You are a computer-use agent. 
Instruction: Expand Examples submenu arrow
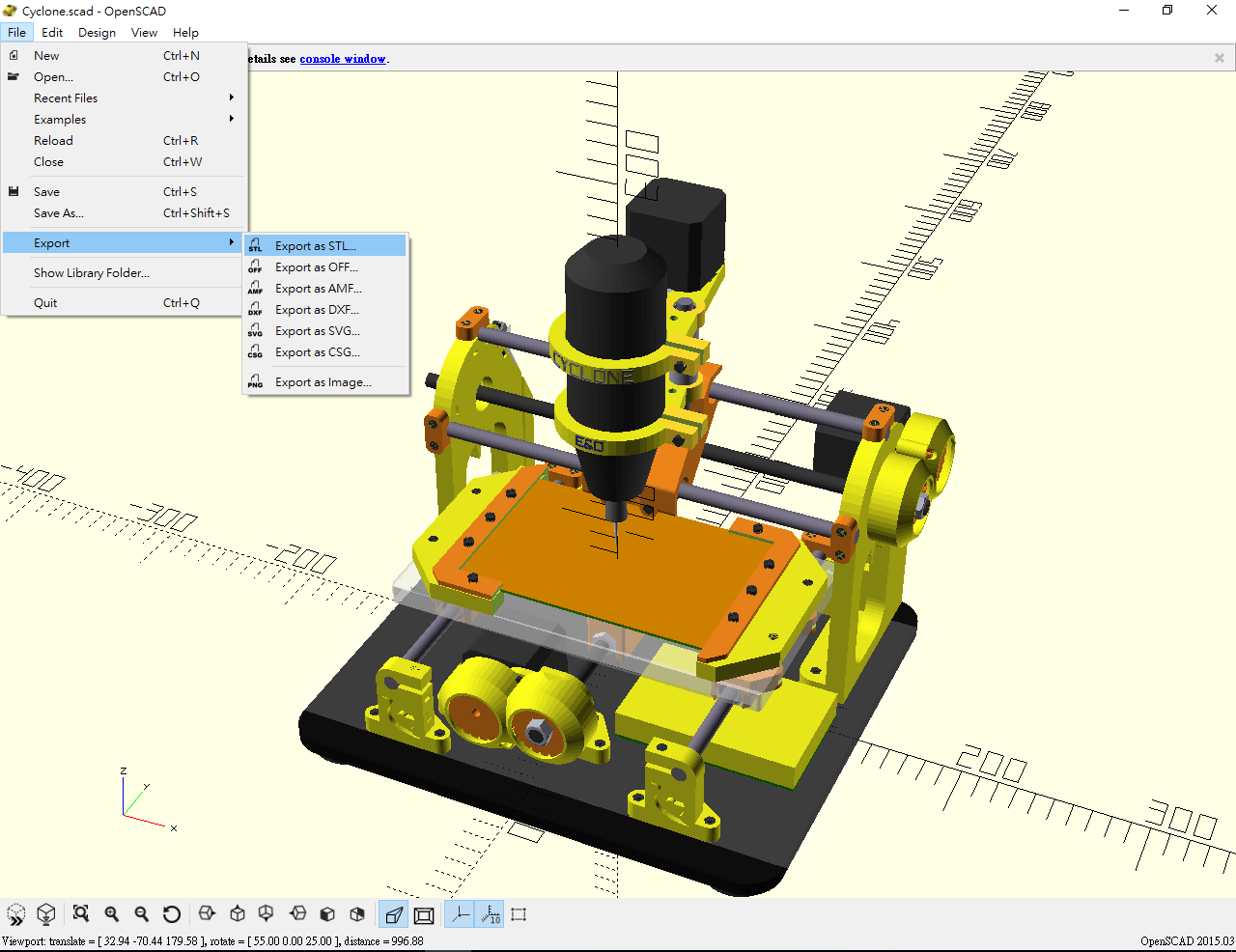click(232, 119)
